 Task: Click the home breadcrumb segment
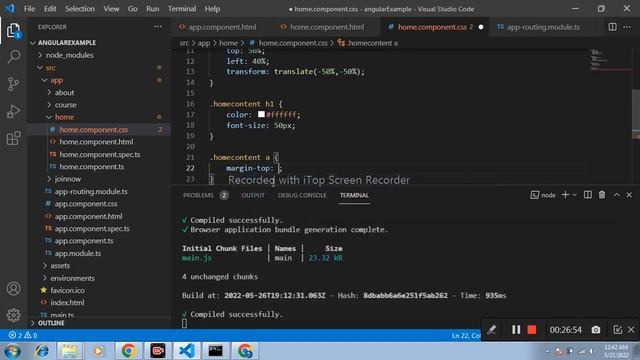[228, 43]
